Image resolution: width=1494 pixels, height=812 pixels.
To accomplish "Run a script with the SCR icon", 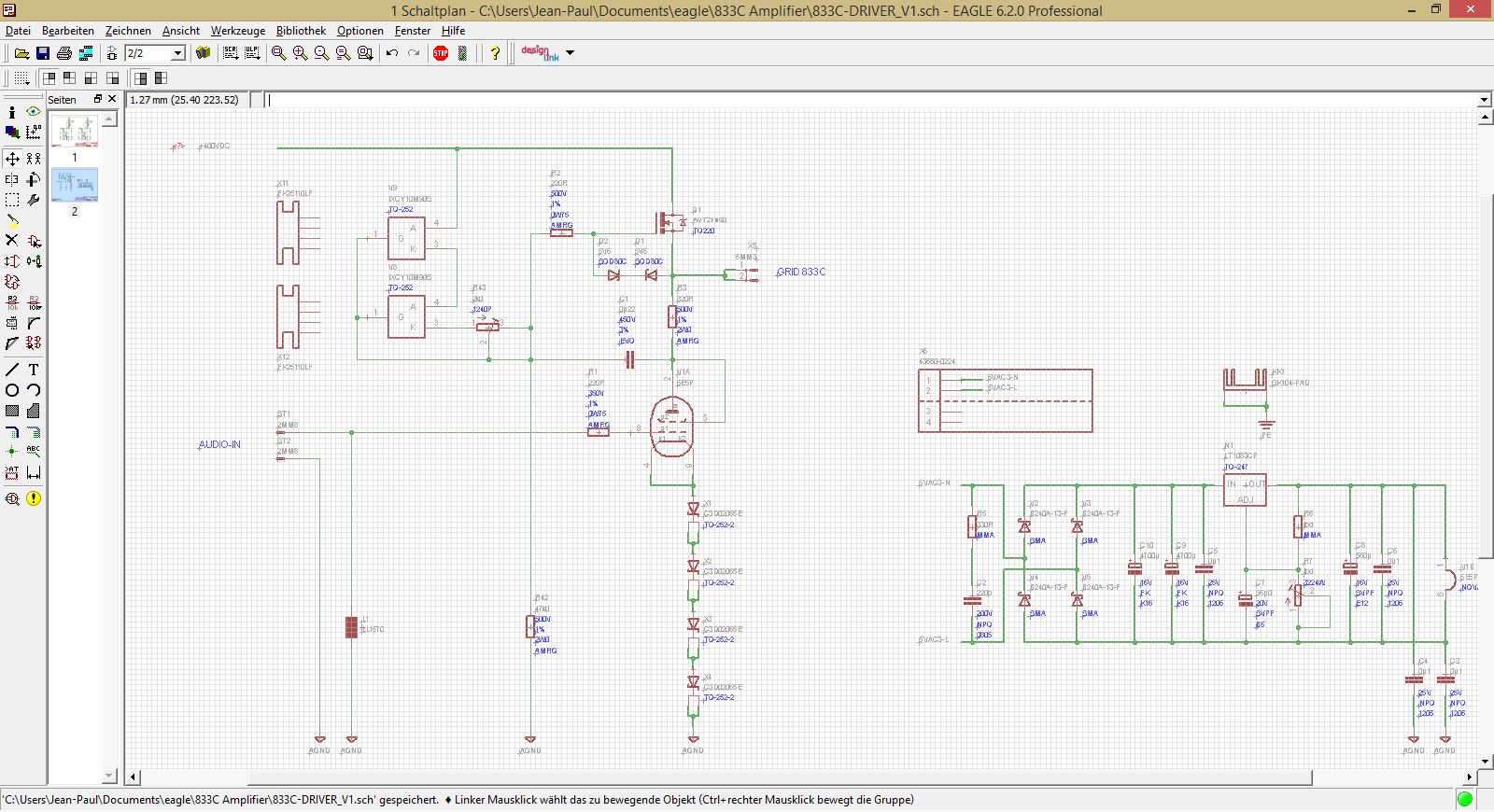I will (x=231, y=53).
